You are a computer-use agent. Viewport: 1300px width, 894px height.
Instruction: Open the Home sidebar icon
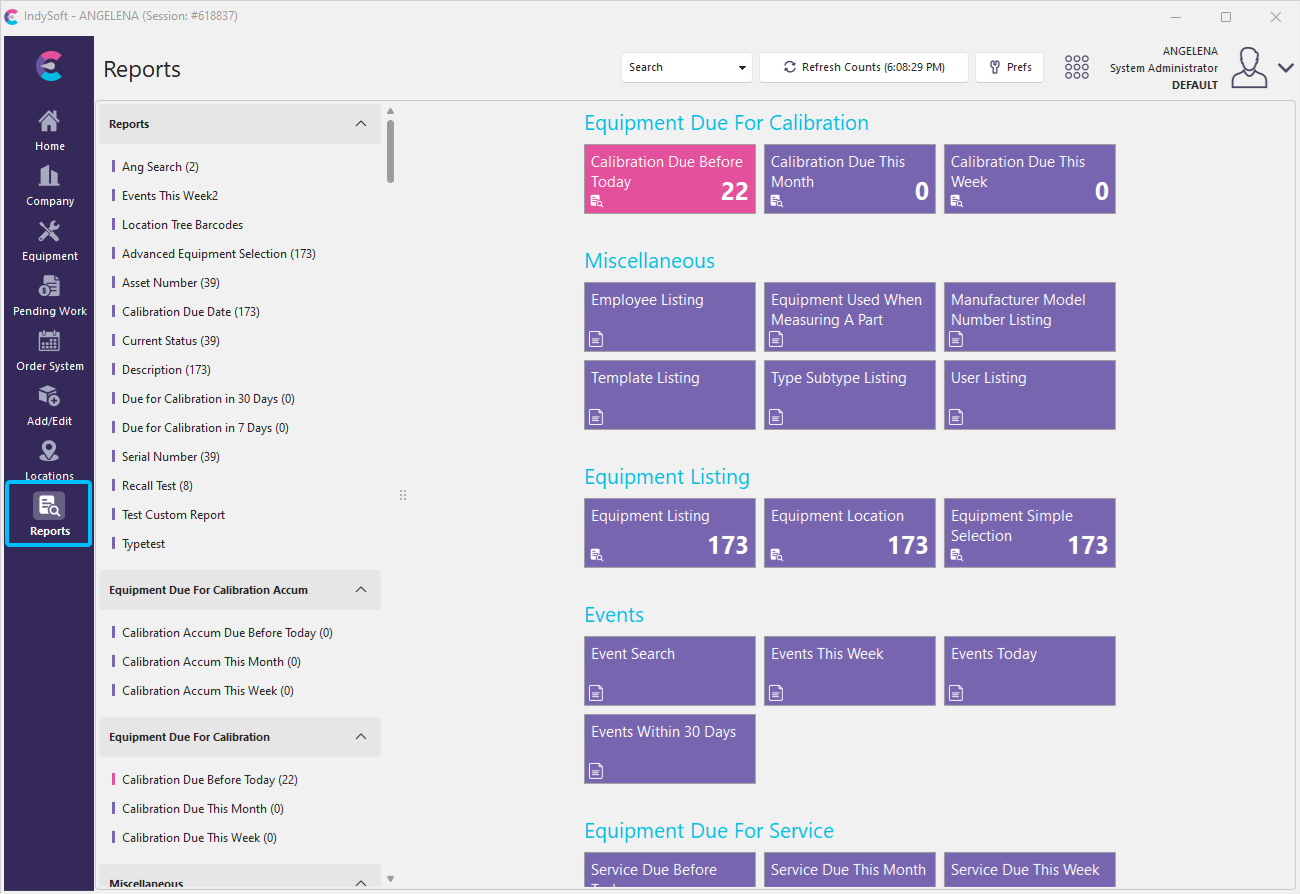[49, 131]
